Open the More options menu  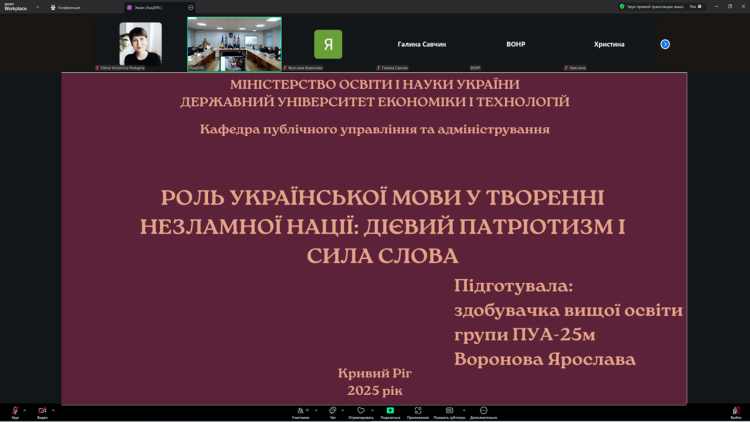click(483, 411)
